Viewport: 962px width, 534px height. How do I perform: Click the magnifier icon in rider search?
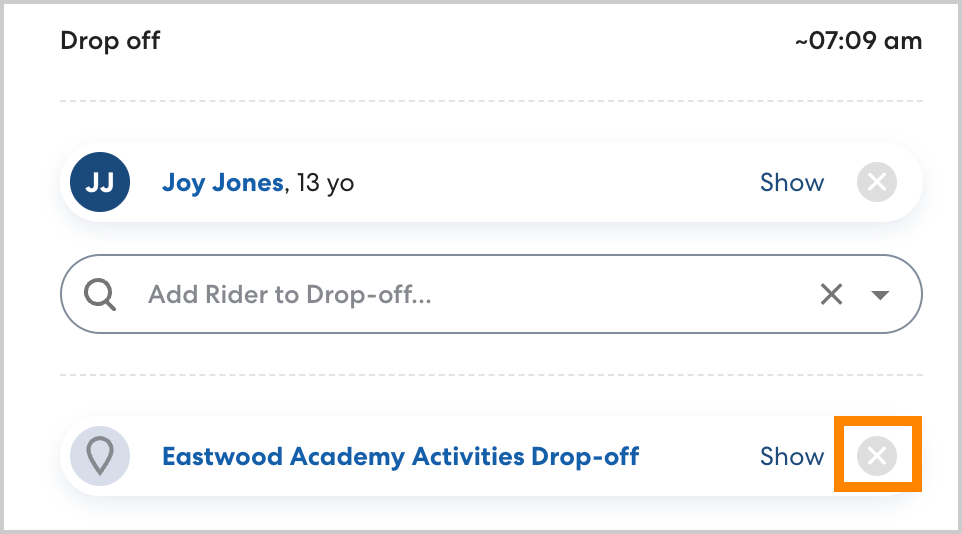coord(100,295)
